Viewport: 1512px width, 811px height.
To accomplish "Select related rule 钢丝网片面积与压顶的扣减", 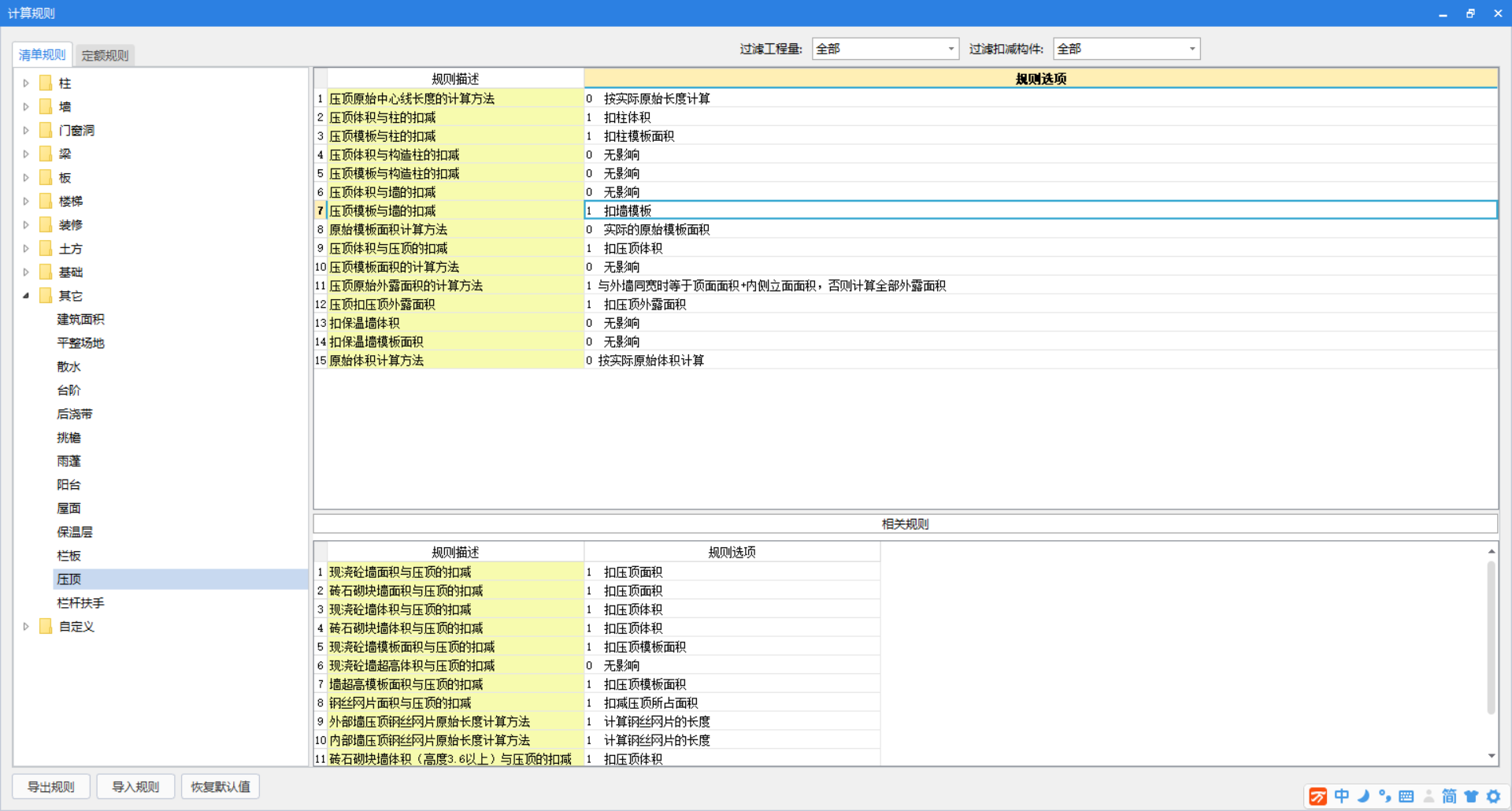I will [455, 703].
